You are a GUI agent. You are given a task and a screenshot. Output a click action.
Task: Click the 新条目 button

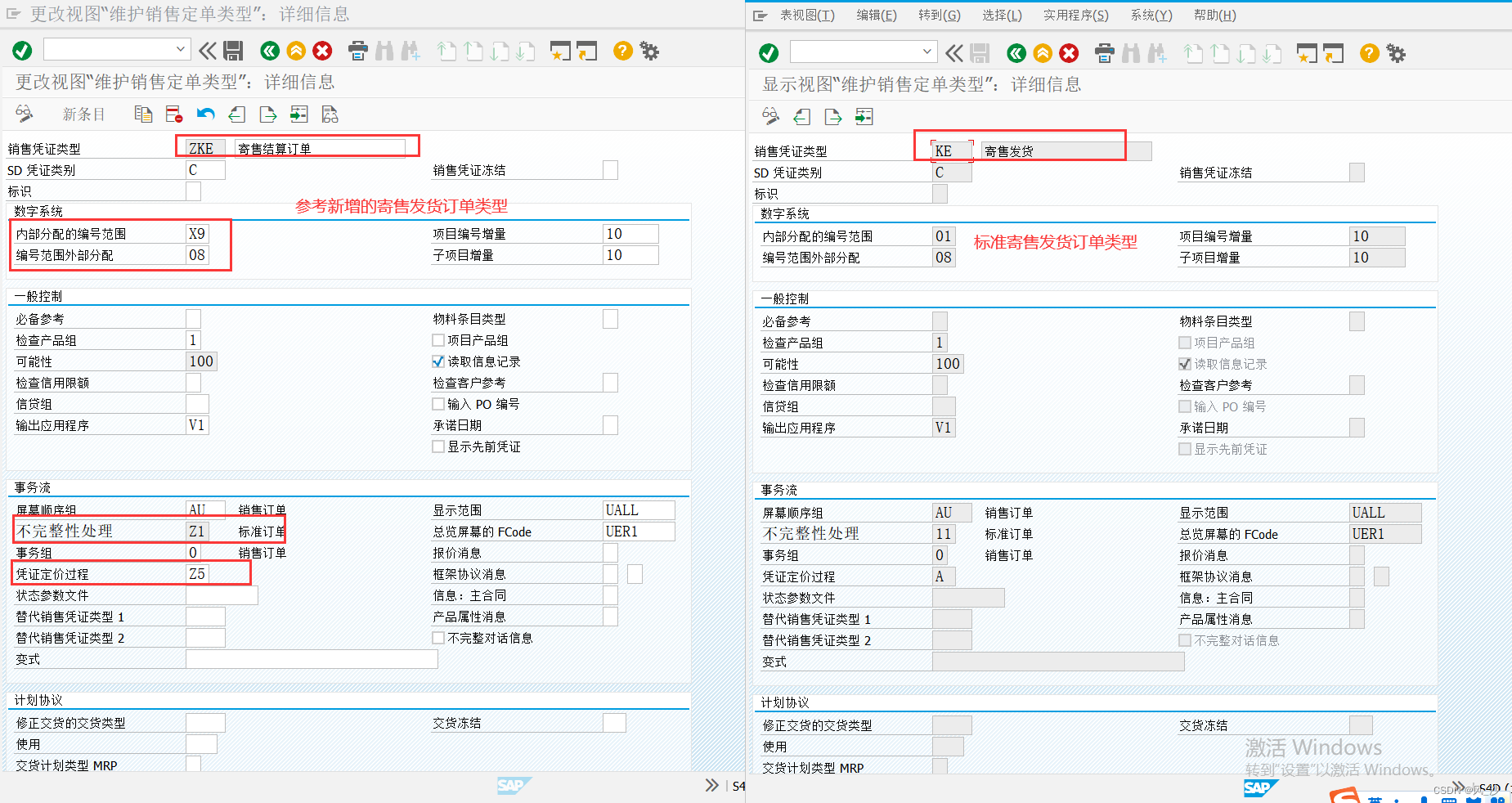(83, 114)
